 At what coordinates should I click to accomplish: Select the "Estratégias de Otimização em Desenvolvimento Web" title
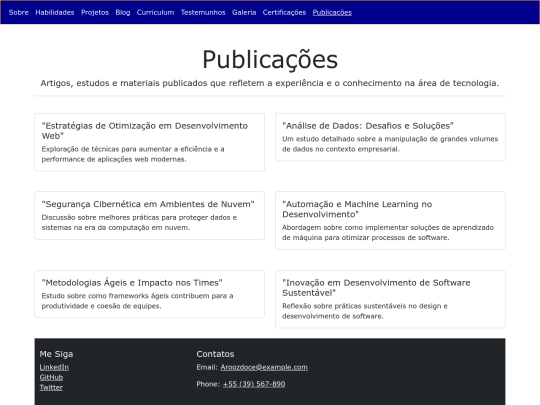point(145,131)
